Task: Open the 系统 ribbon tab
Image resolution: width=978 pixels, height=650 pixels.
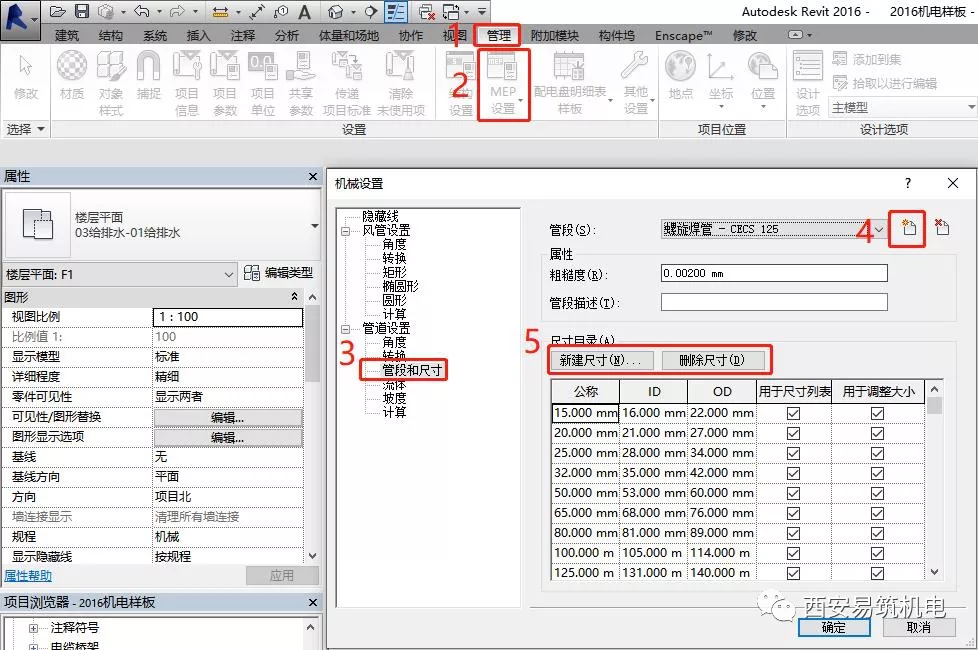Action: click(x=155, y=36)
